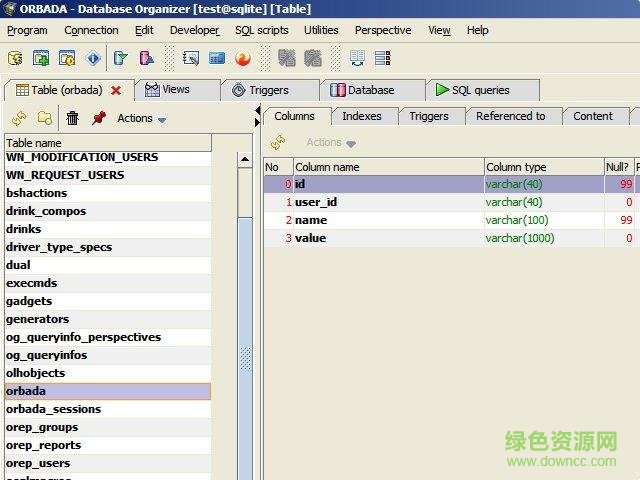Viewport: 640px width, 480px height.
Task: Click the first main toolbar icon, folder with gear
Action: click(x=15, y=58)
